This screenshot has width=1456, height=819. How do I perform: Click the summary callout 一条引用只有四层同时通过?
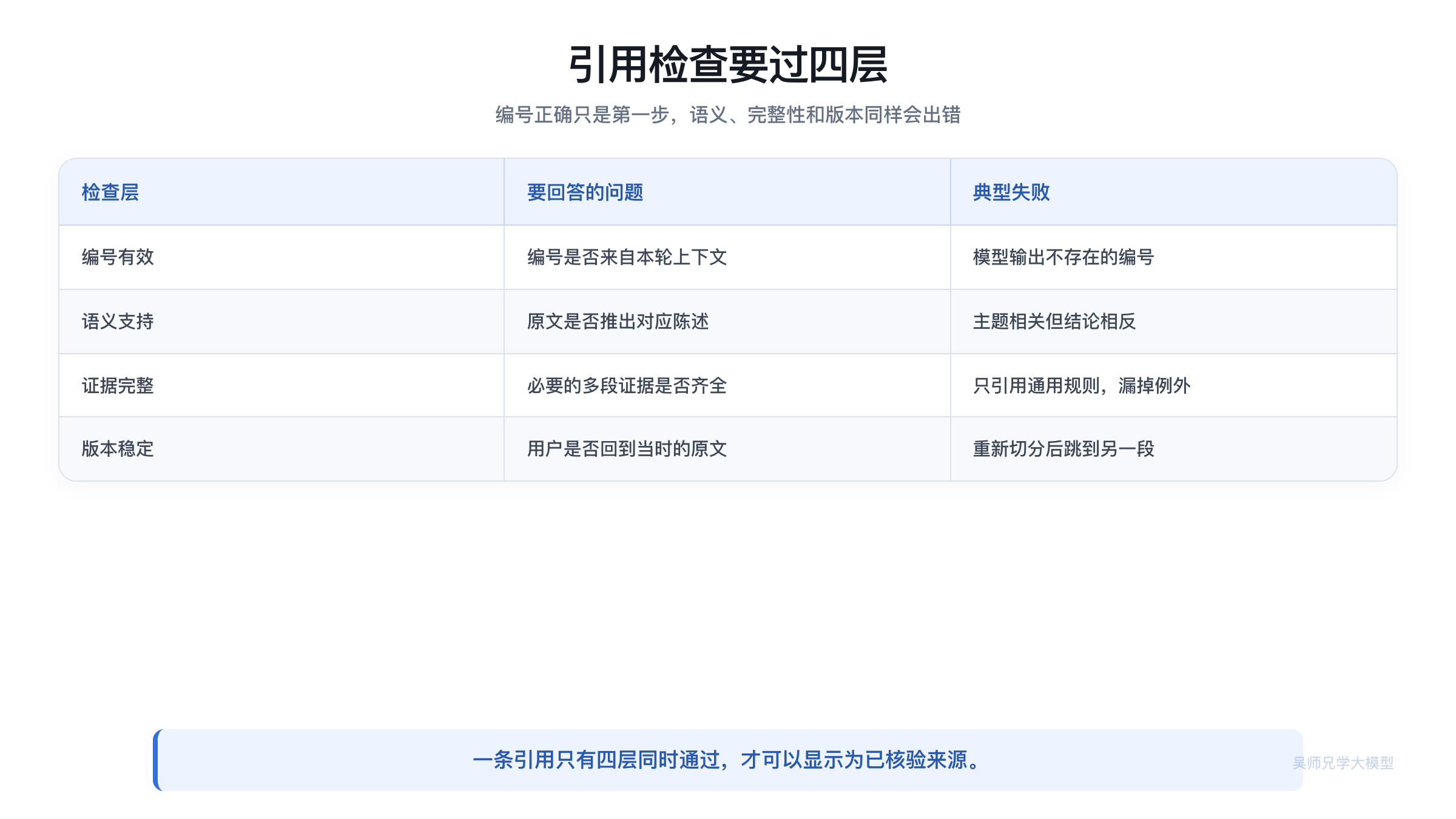(728, 760)
